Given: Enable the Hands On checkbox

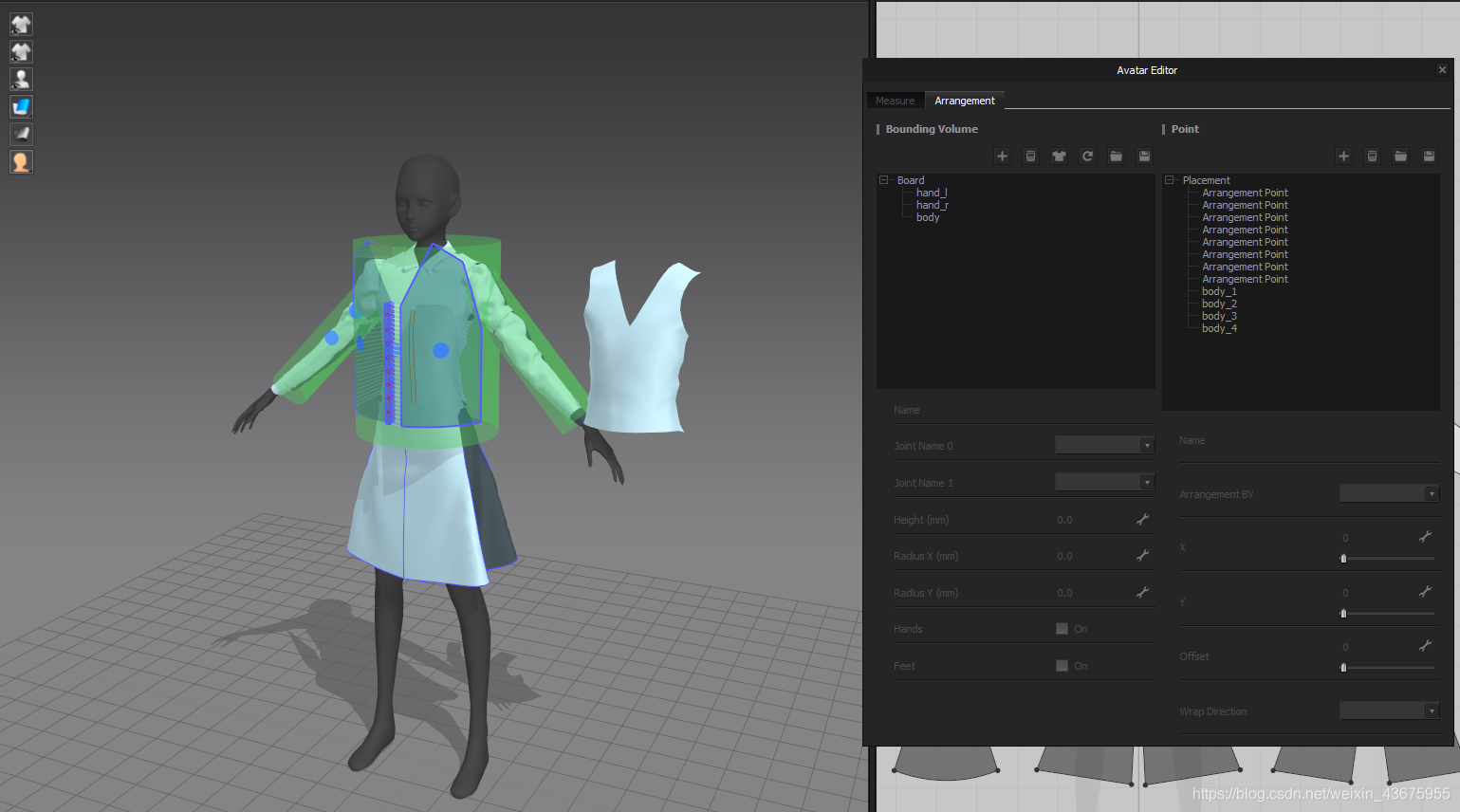Looking at the screenshot, I should click(1063, 628).
